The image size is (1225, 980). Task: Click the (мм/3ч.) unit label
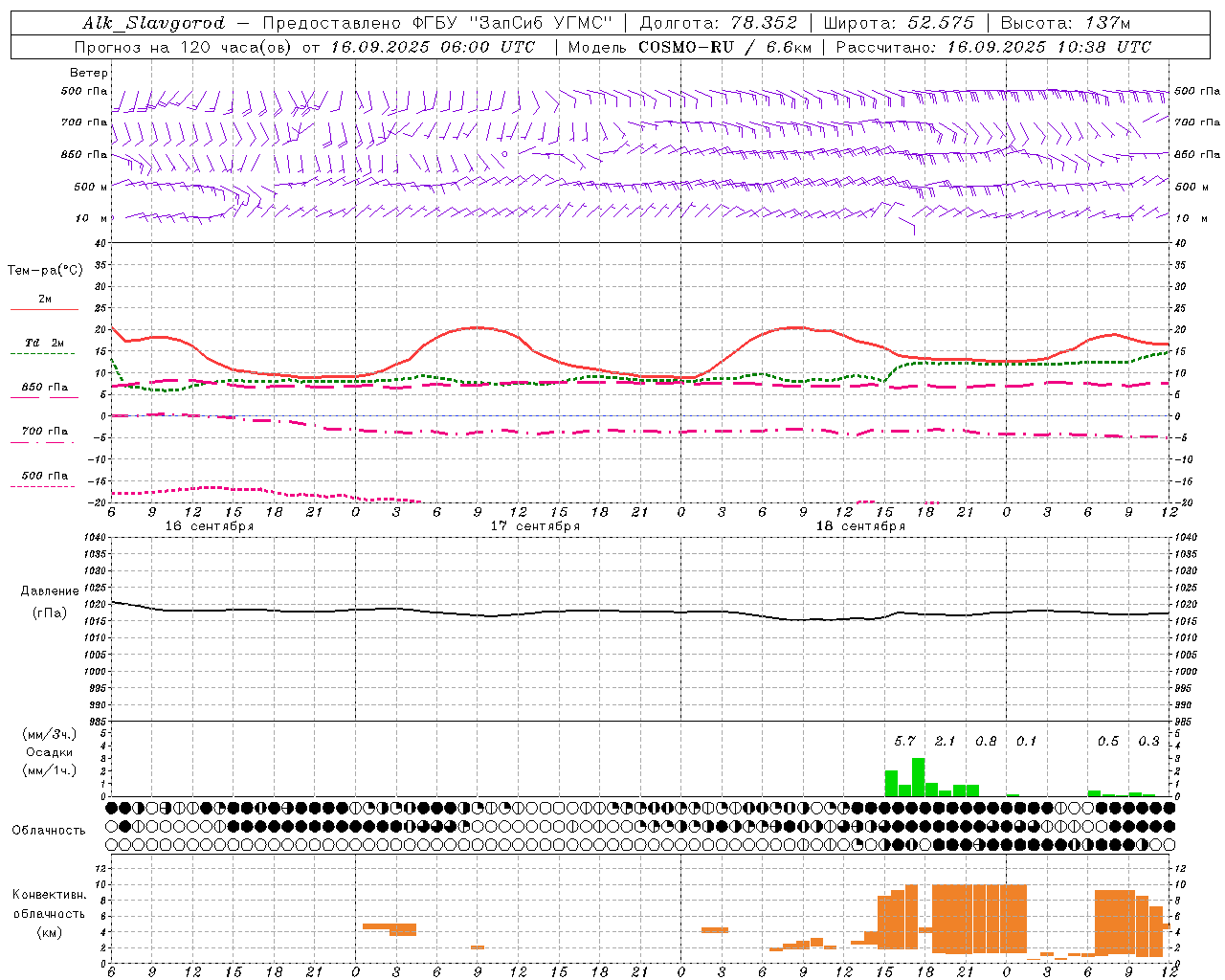(50, 734)
